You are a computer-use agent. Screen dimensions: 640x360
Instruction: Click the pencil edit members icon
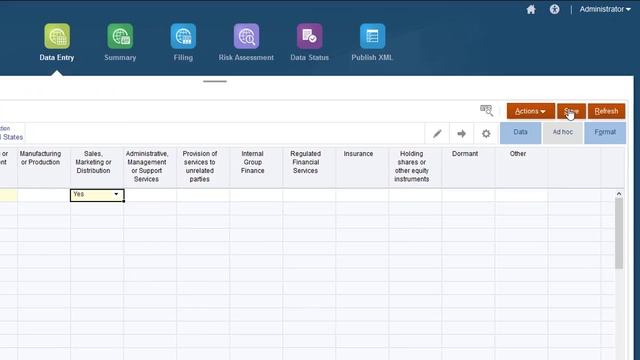[437, 133]
